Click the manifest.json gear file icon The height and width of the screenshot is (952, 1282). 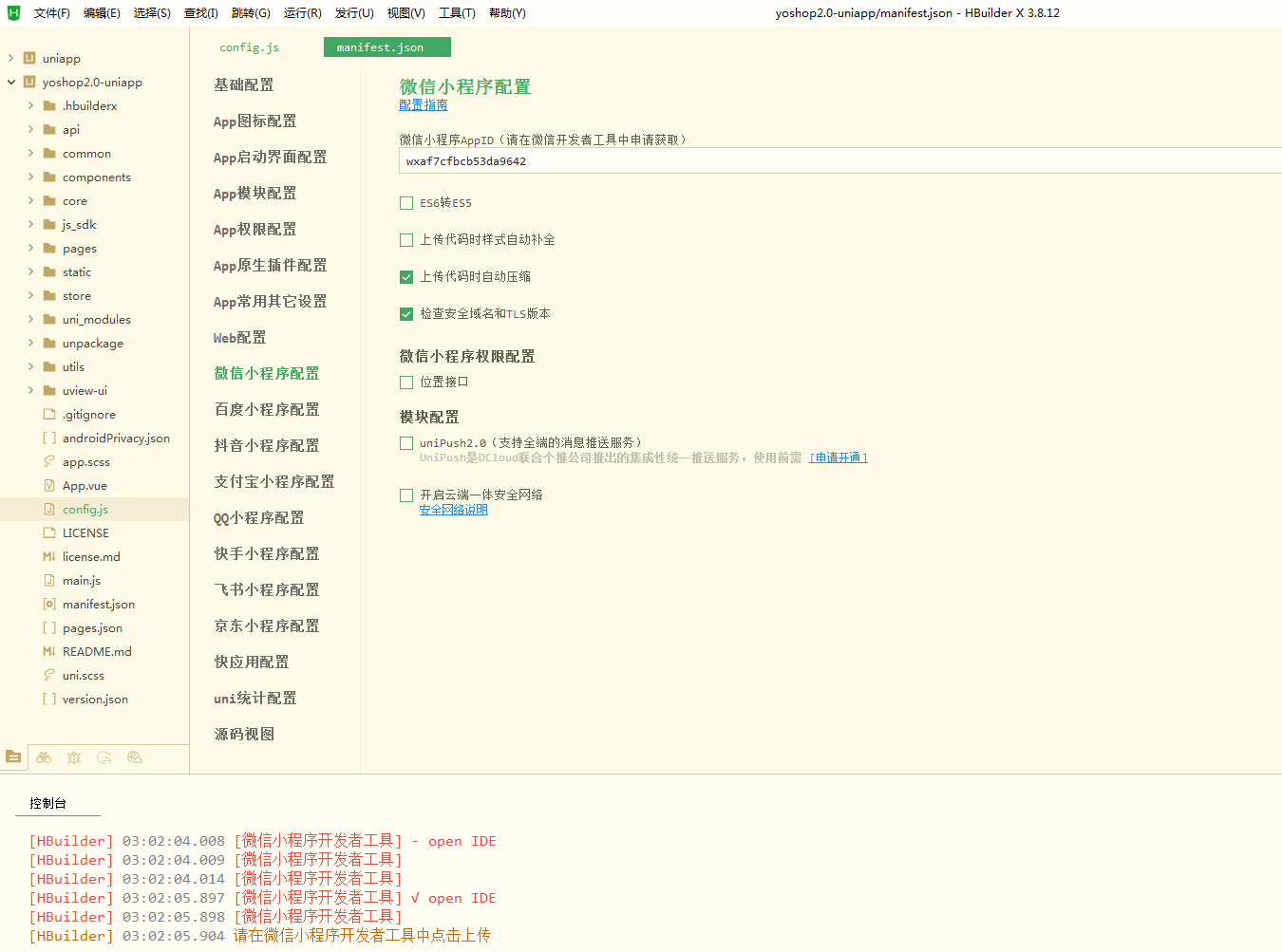(x=49, y=604)
